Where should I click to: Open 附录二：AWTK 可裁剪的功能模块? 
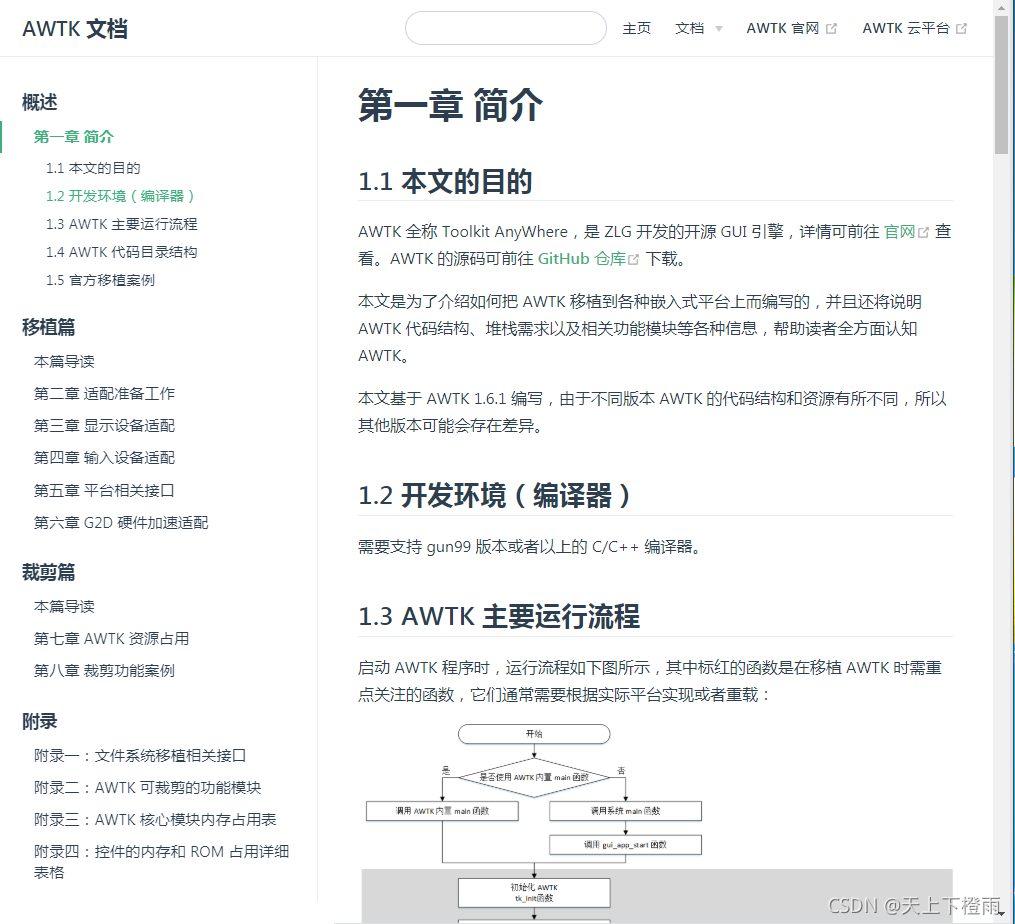pos(148,787)
